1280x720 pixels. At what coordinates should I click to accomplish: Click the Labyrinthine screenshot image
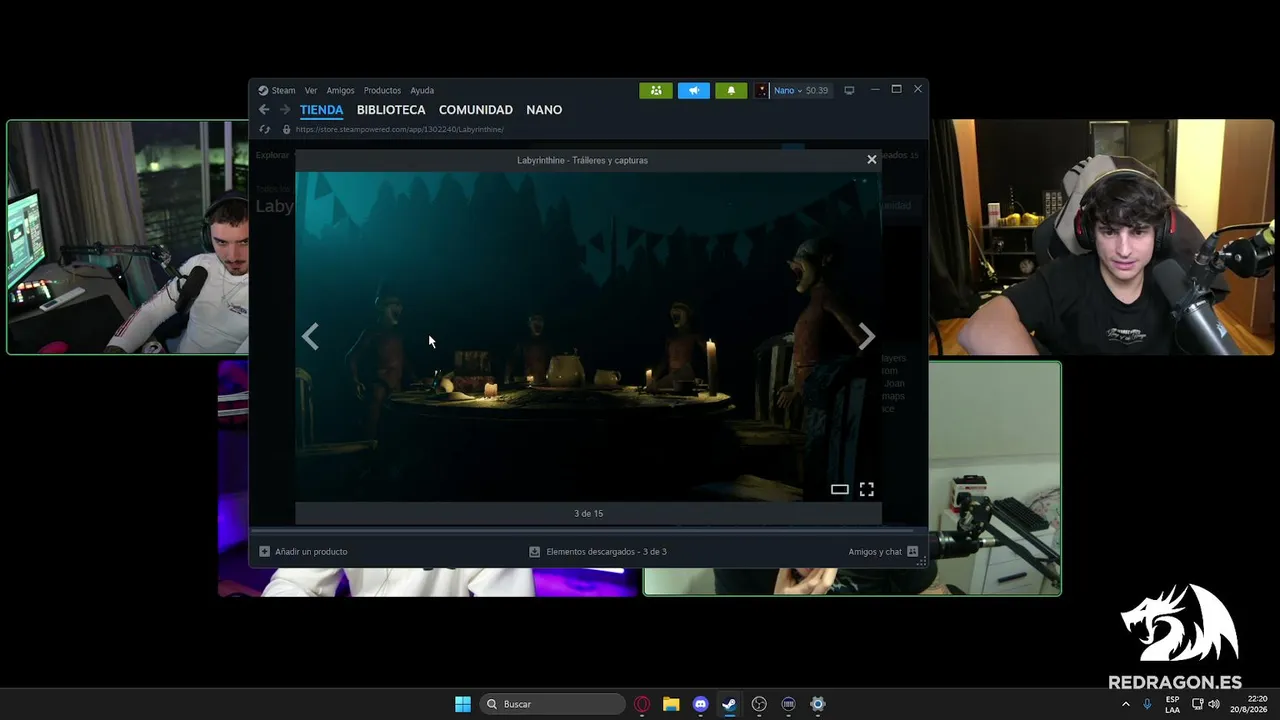tap(588, 336)
